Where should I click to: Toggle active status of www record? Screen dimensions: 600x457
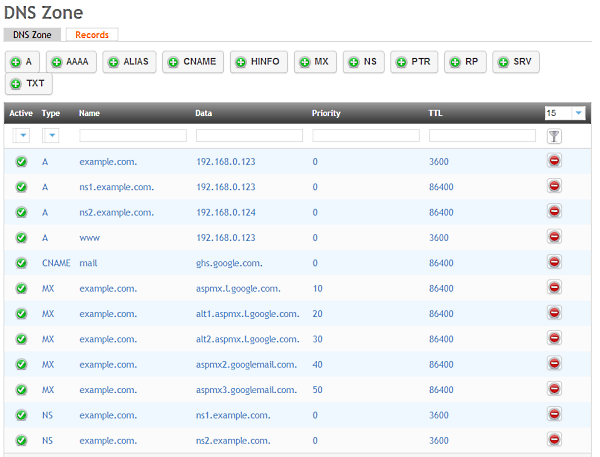[21, 238]
